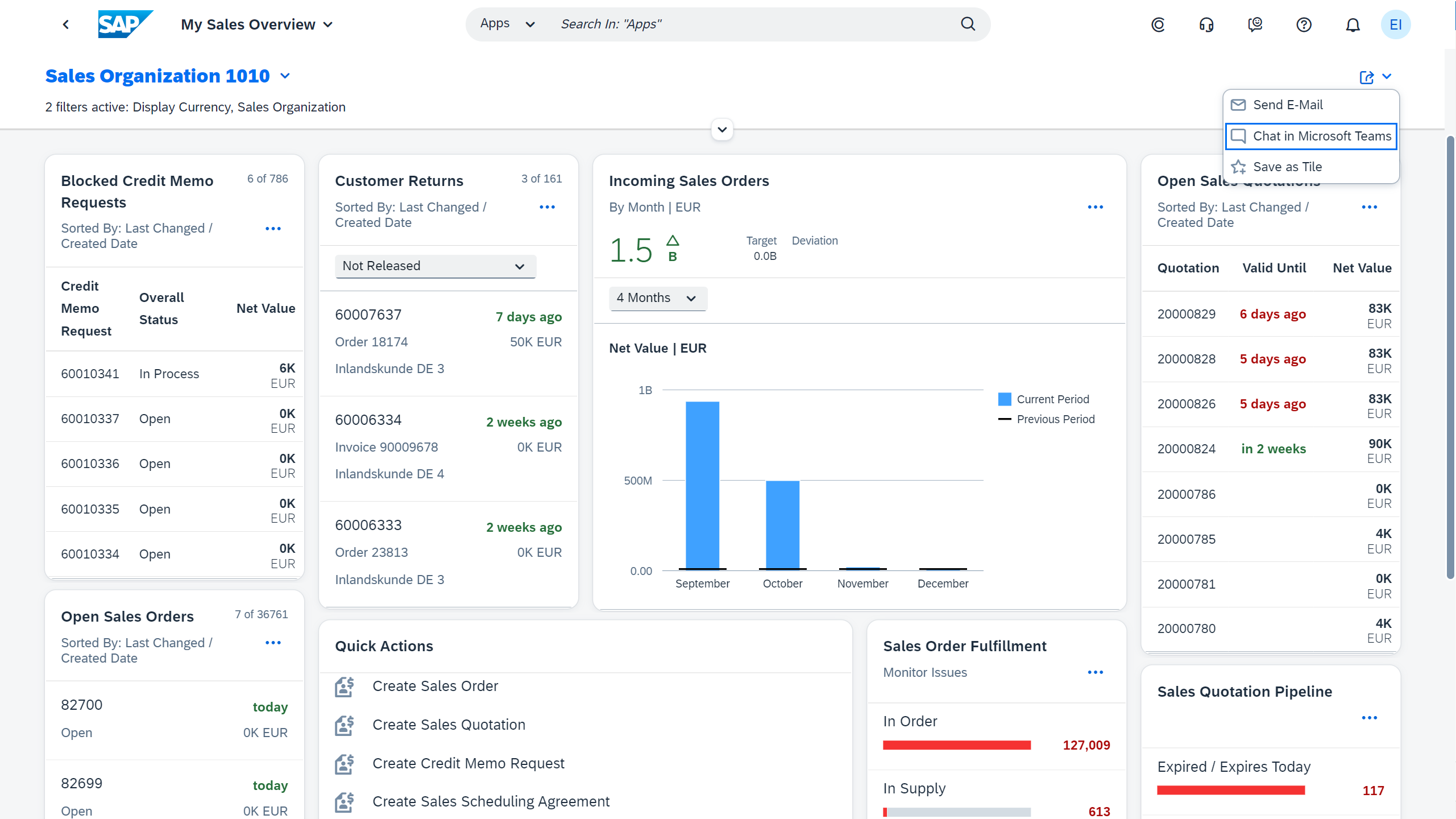Open the notifications bell

point(1353,24)
